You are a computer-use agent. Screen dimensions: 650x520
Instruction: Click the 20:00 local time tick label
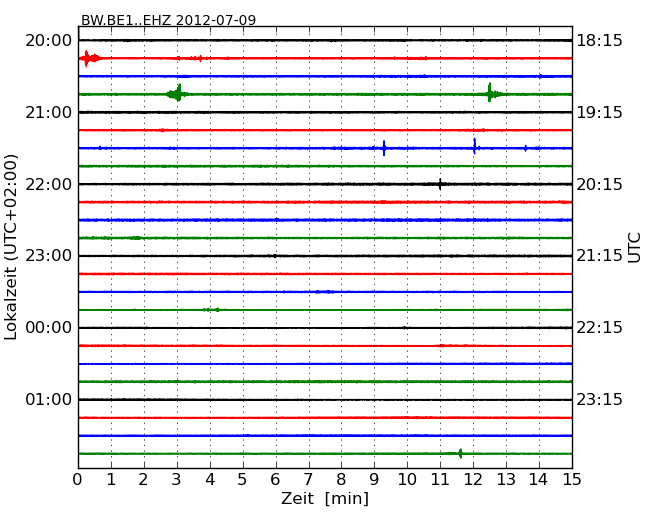pyautogui.click(x=49, y=41)
